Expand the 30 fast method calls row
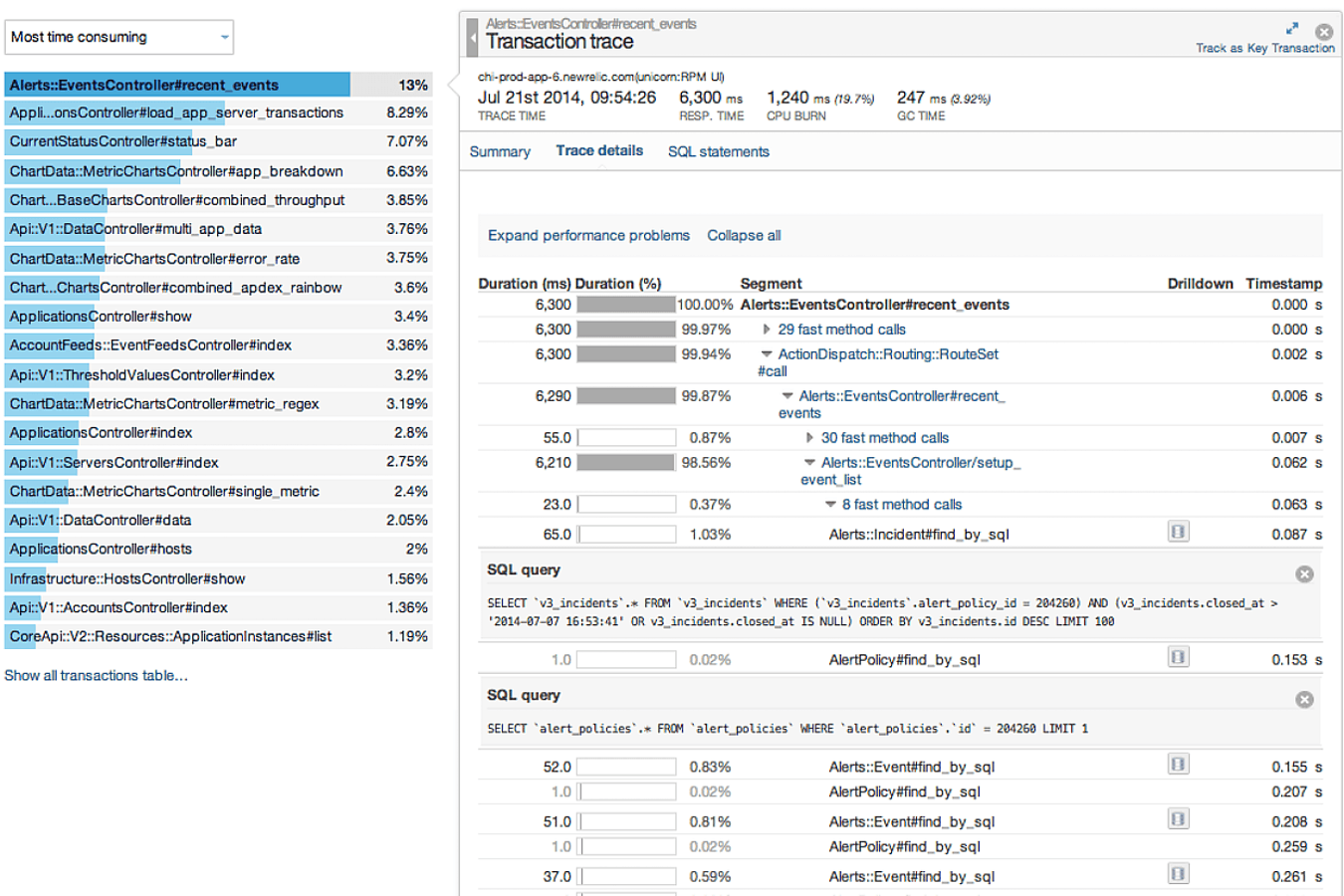This screenshot has height=896, width=1344. click(x=809, y=438)
